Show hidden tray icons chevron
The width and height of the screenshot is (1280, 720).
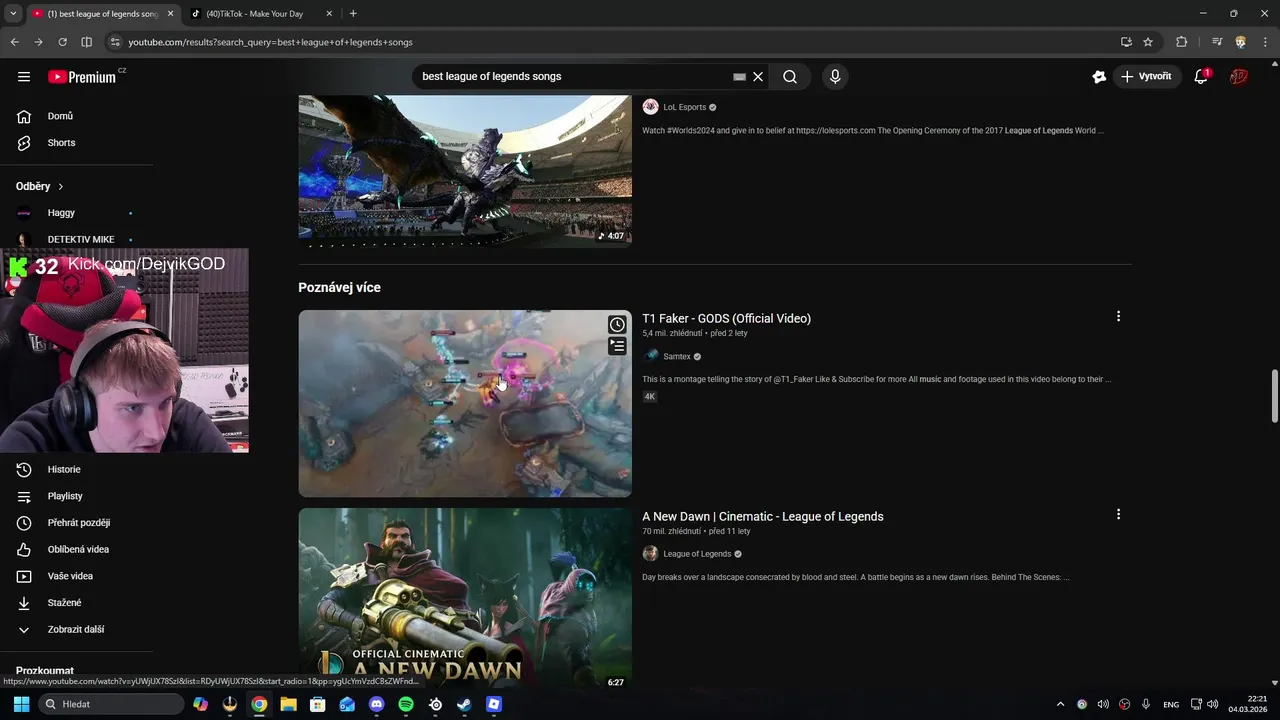[x=1060, y=704]
